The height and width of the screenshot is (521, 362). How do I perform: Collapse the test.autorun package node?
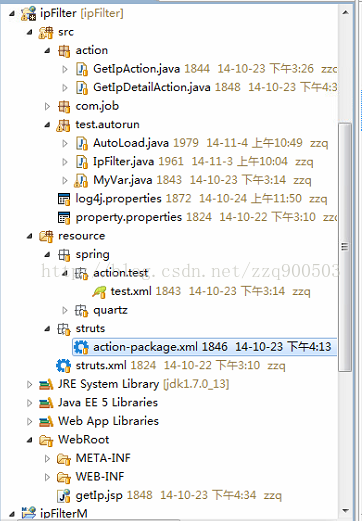pyautogui.click(x=48, y=125)
